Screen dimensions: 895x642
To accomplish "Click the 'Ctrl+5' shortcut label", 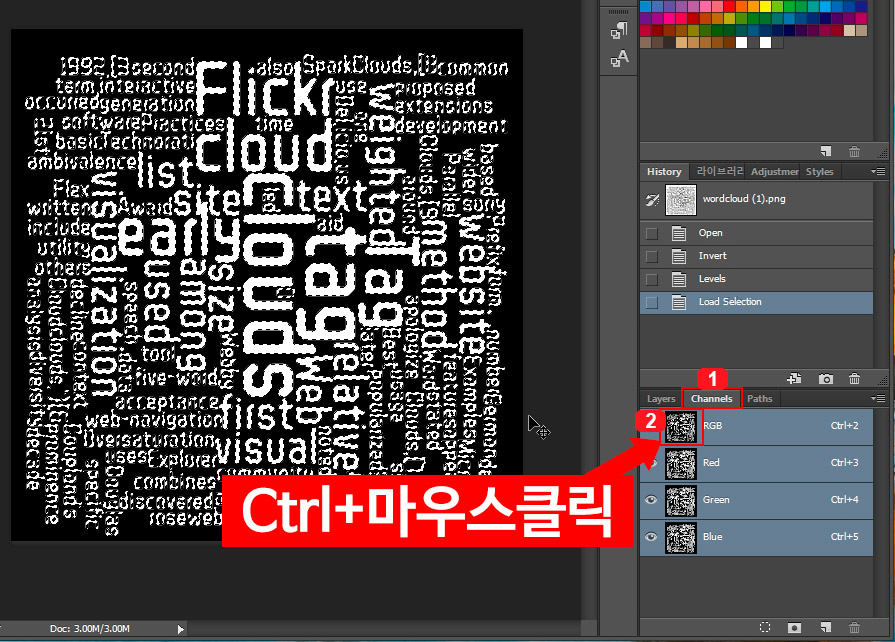I will [x=845, y=537].
